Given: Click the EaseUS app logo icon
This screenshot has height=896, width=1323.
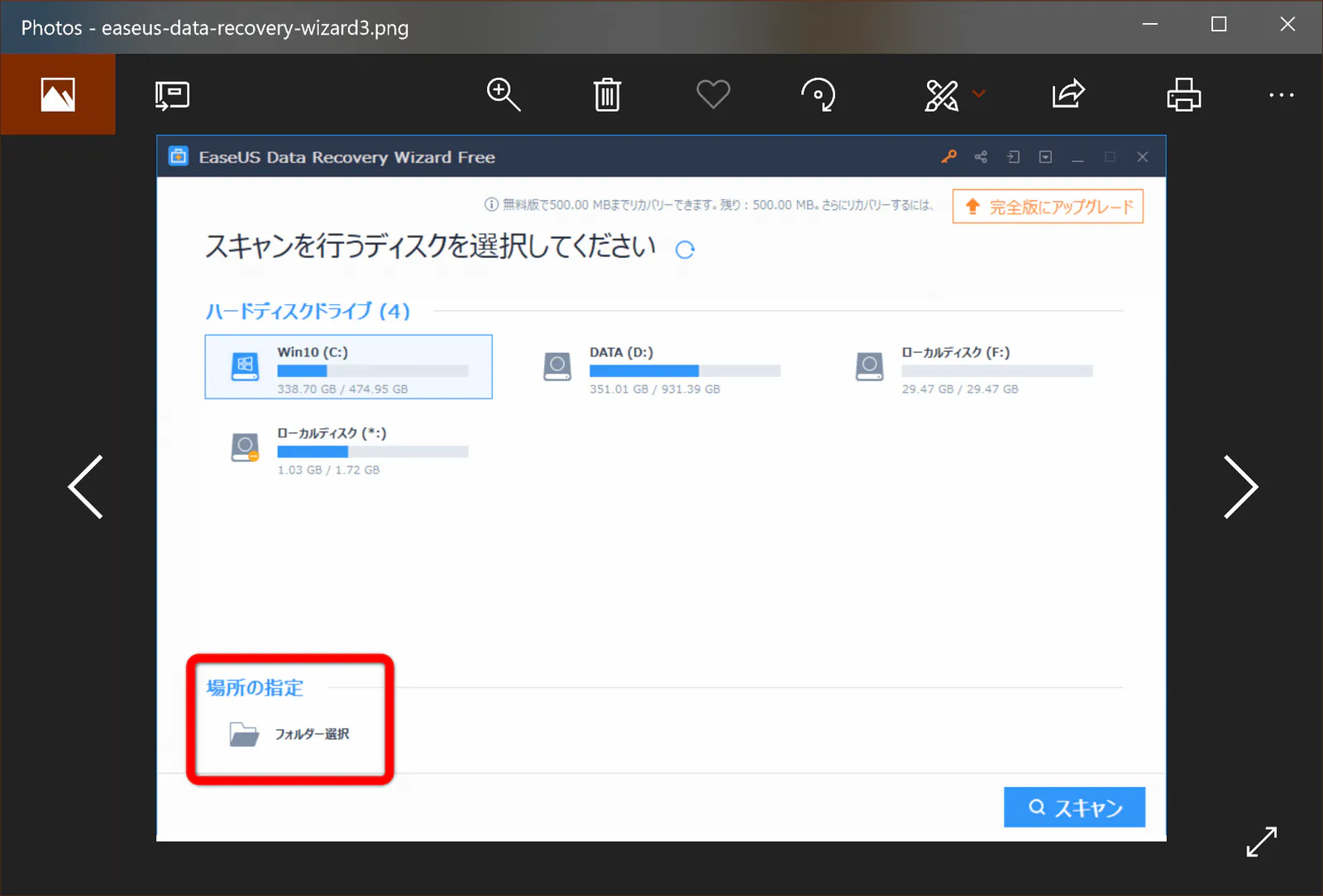Looking at the screenshot, I should click(179, 156).
